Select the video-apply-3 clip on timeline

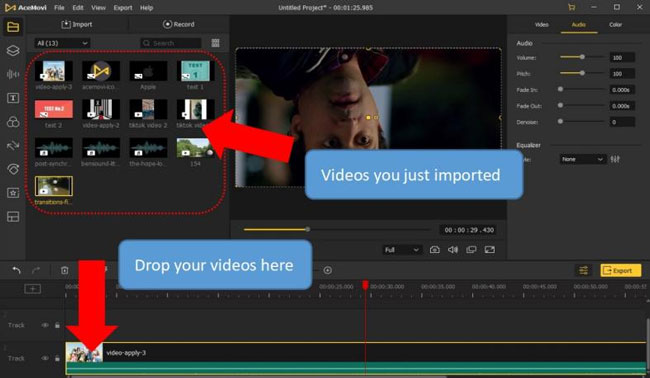pos(357,359)
